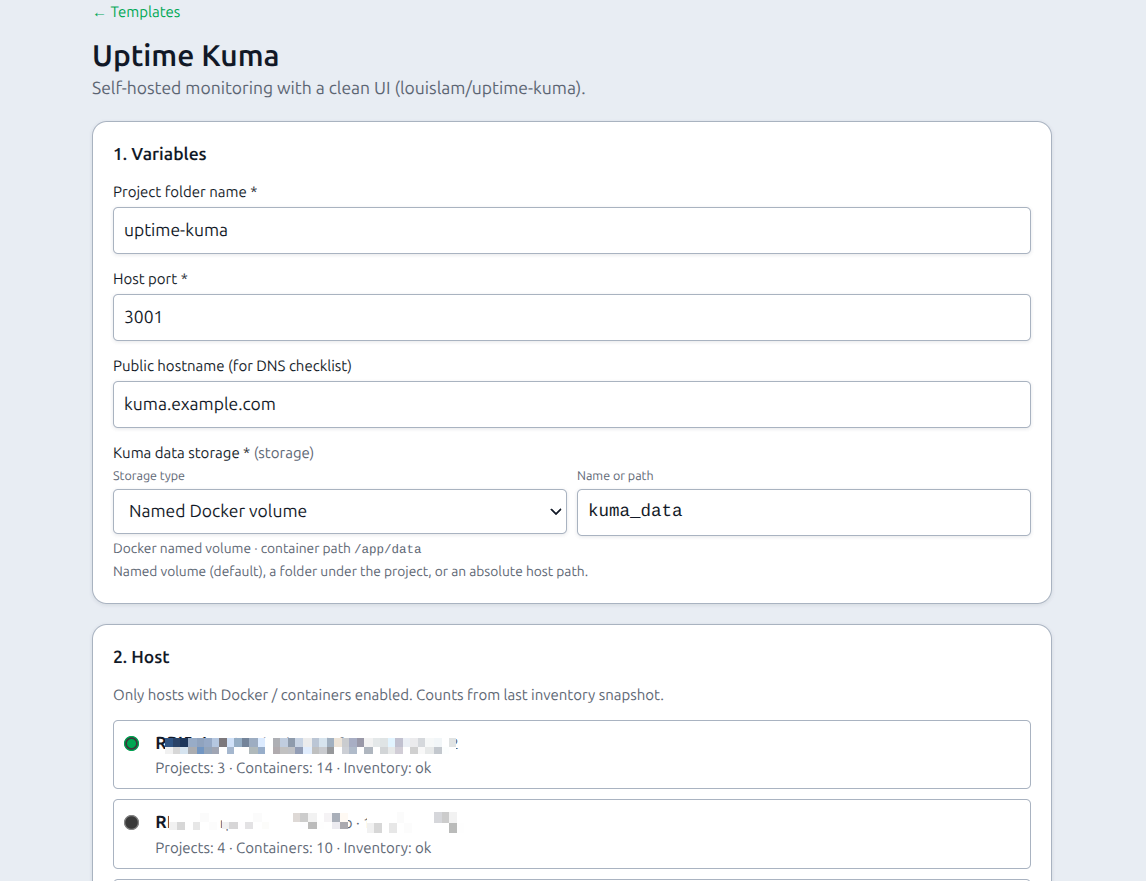This screenshot has height=881, width=1146.
Task: Click the 'Only hosts with Docker' description
Action: [x=388, y=695]
